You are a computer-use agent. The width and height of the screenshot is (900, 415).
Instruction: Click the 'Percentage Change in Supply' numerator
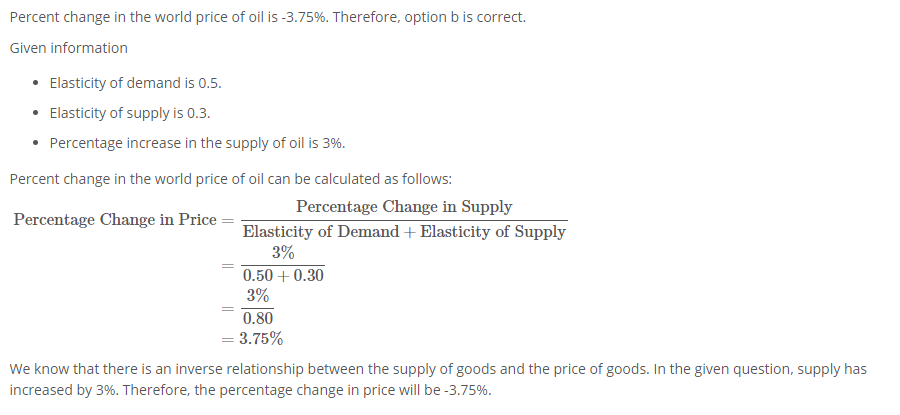(404, 207)
